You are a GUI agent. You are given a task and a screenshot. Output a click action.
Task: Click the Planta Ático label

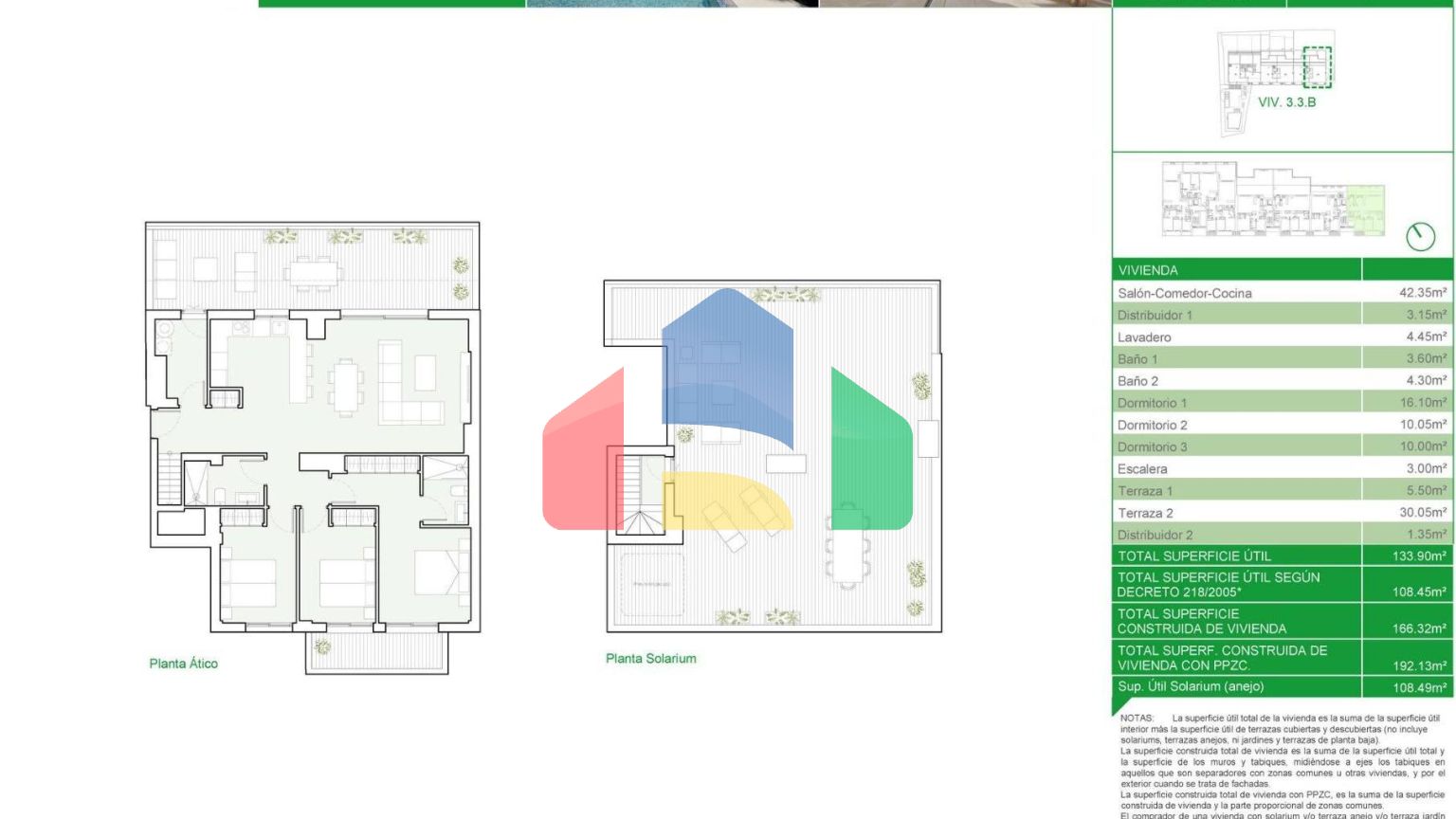183,664
